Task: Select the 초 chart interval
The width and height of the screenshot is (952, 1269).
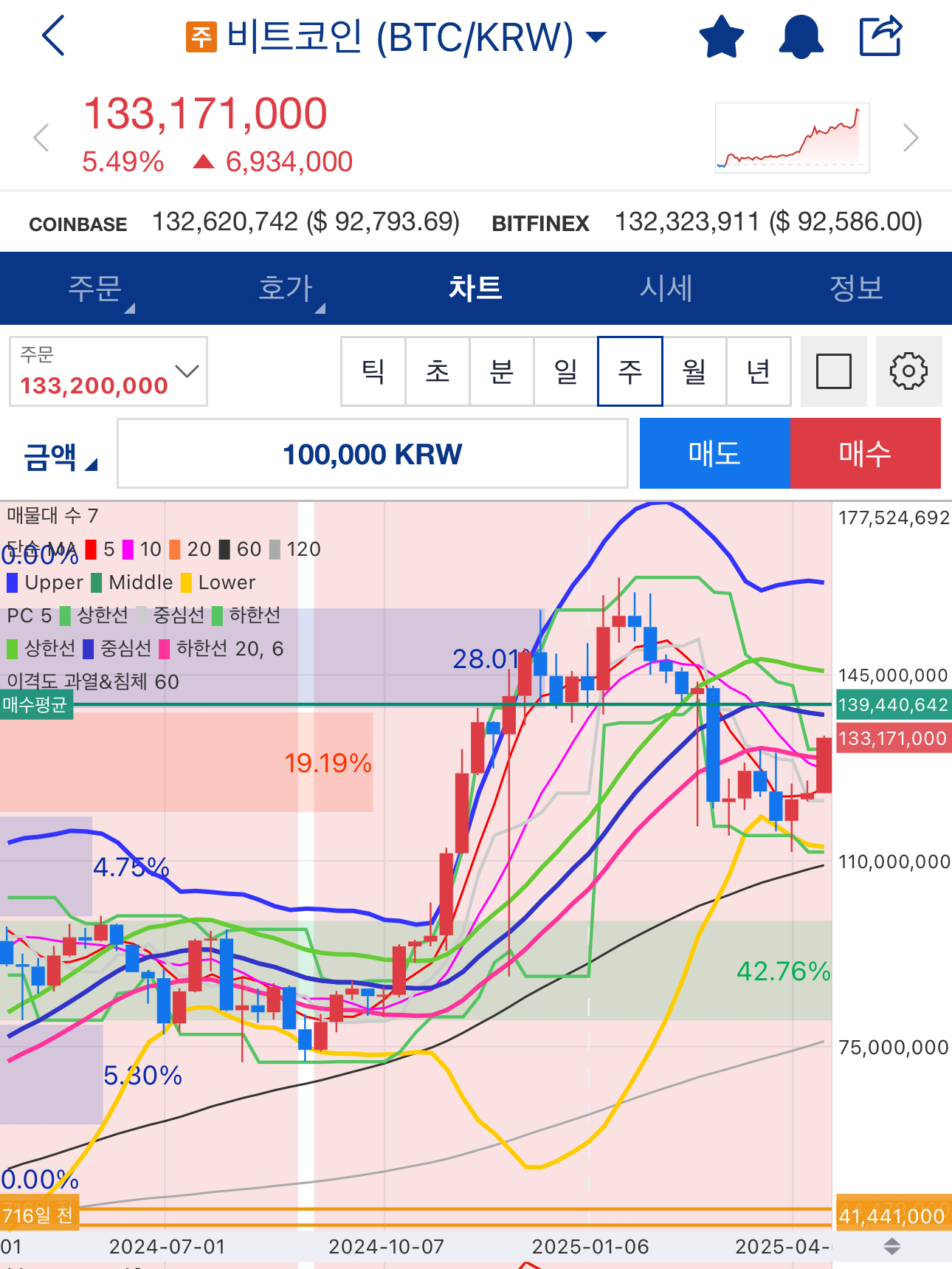Action: tap(438, 371)
